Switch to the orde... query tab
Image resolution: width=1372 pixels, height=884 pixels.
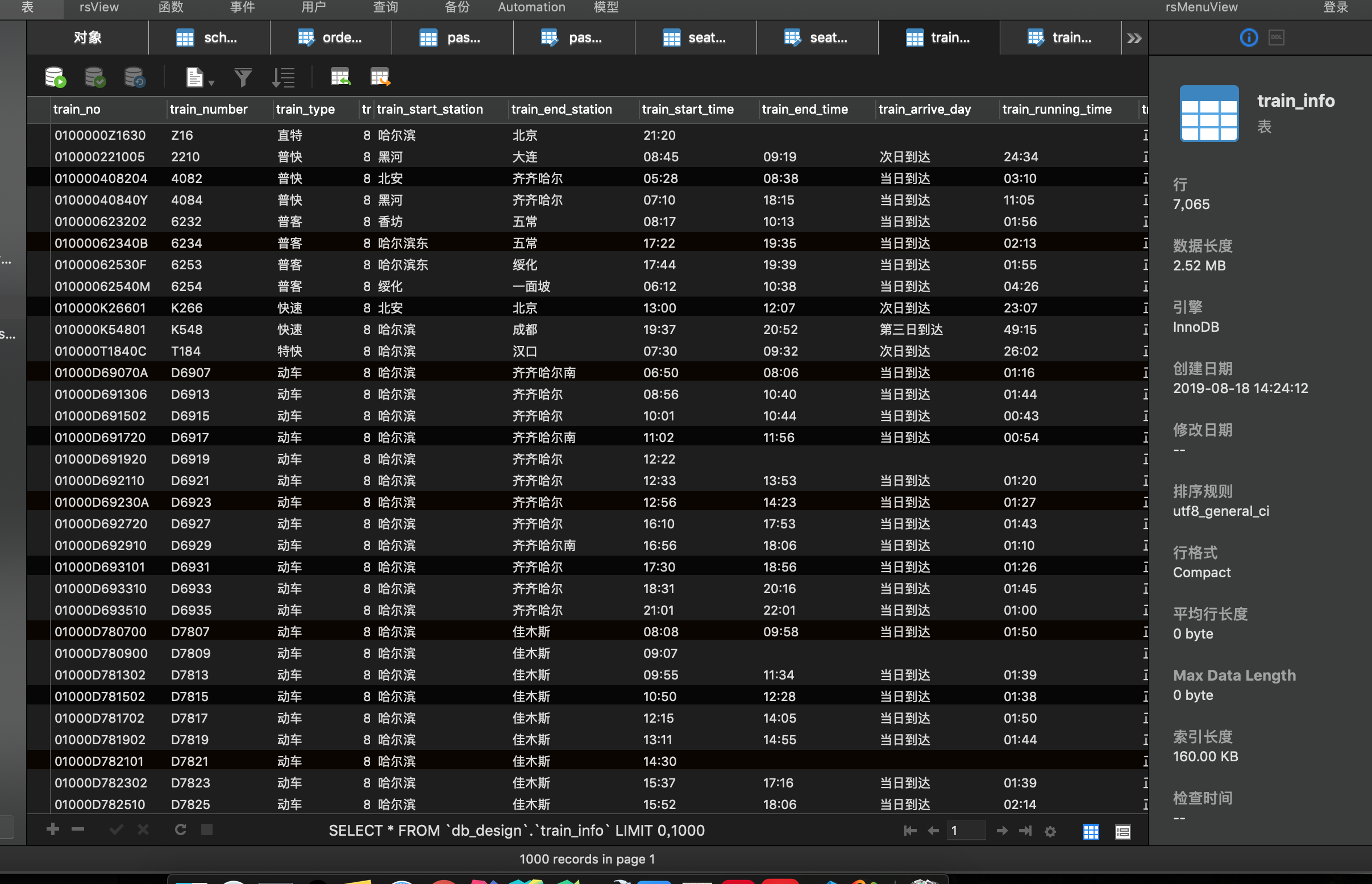[331, 38]
